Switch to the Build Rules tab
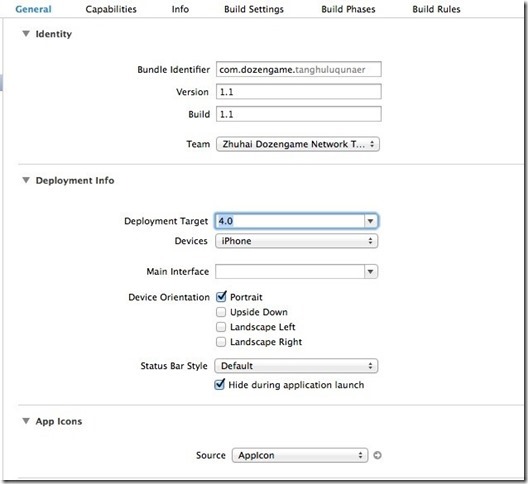 (436, 9)
